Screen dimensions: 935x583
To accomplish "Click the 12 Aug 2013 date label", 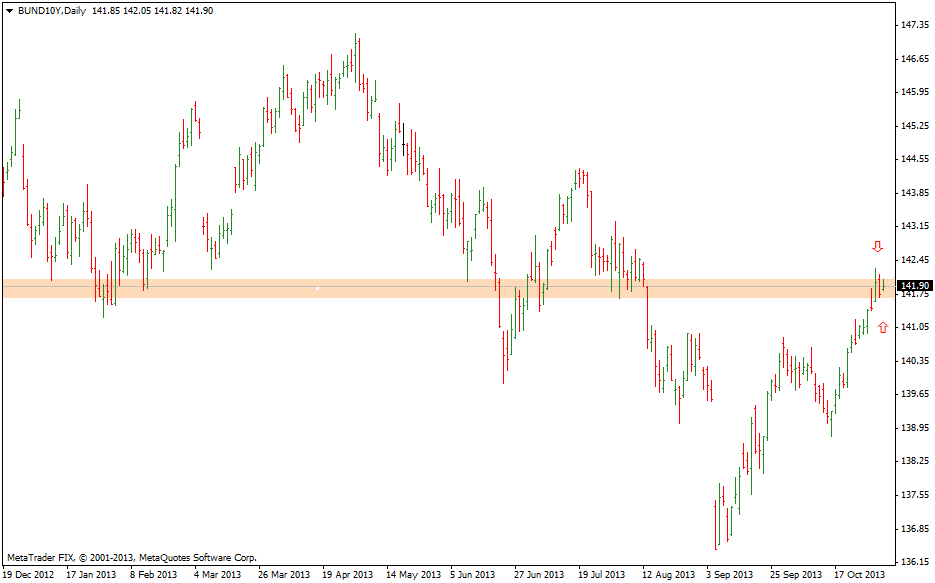I will tap(669, 575).
